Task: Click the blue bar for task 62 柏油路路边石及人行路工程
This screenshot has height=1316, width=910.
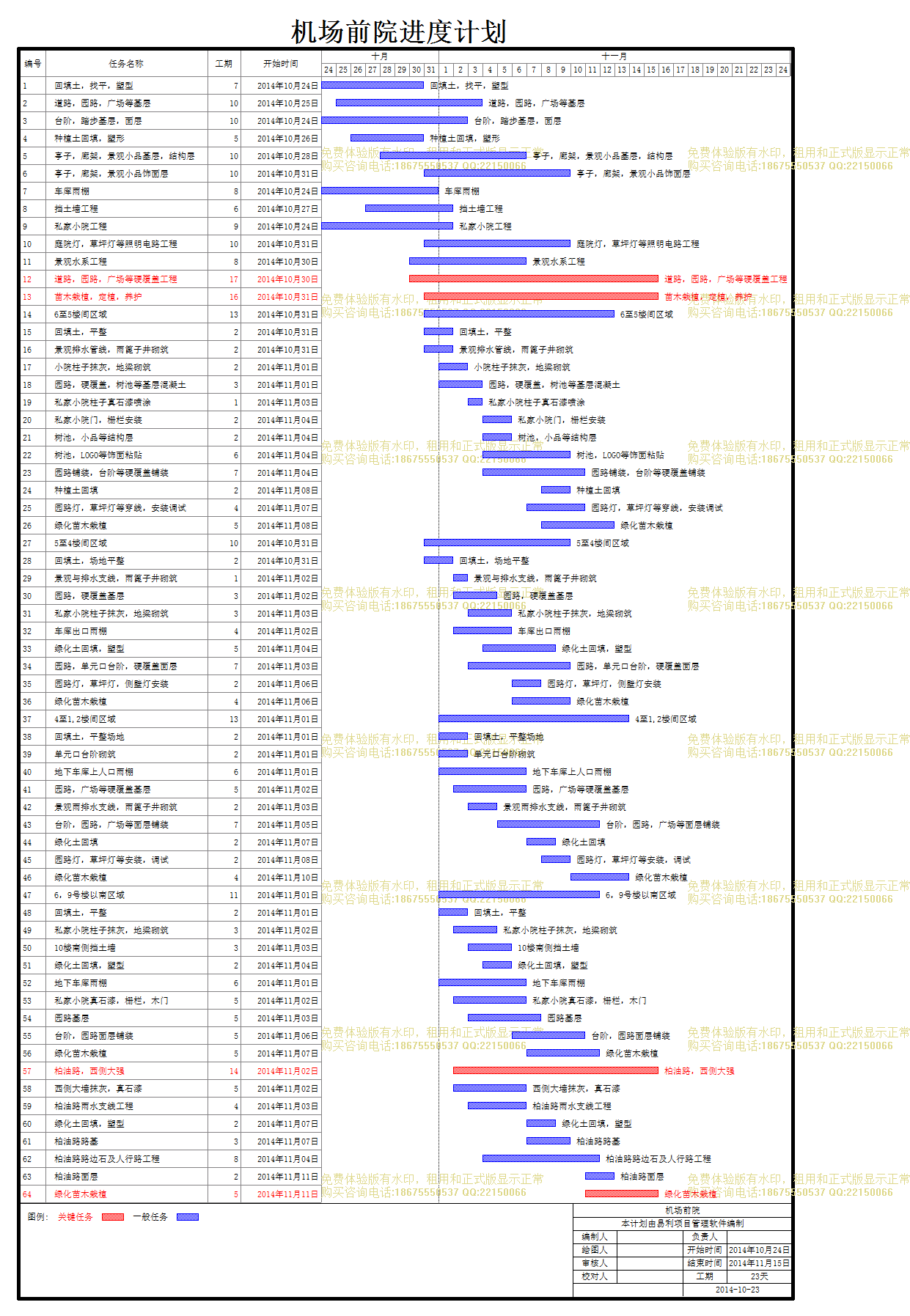Action: pyautogui.click(x=541, y=1158)
